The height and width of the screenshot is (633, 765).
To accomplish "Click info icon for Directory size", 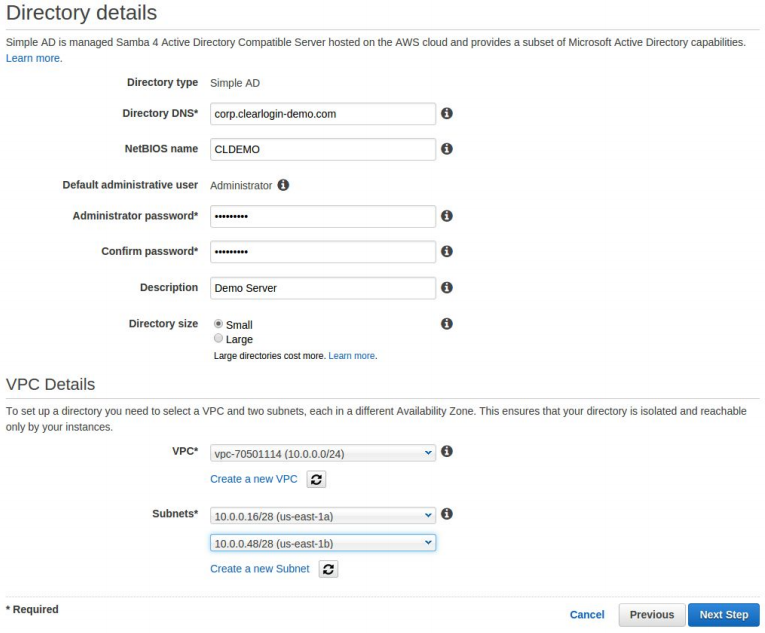I will 447,324.
